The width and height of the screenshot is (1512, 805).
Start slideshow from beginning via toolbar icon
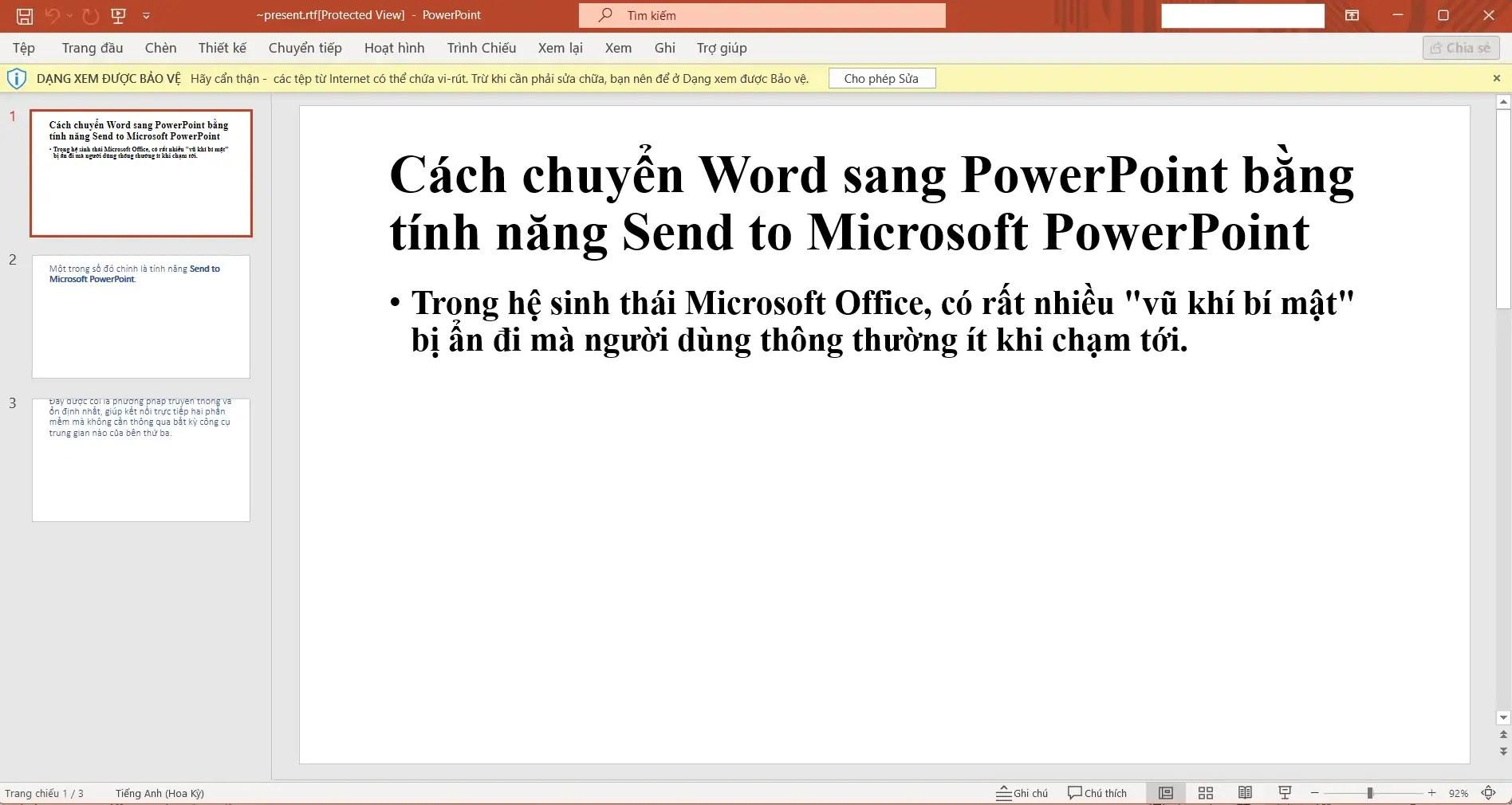click(119, 15)
